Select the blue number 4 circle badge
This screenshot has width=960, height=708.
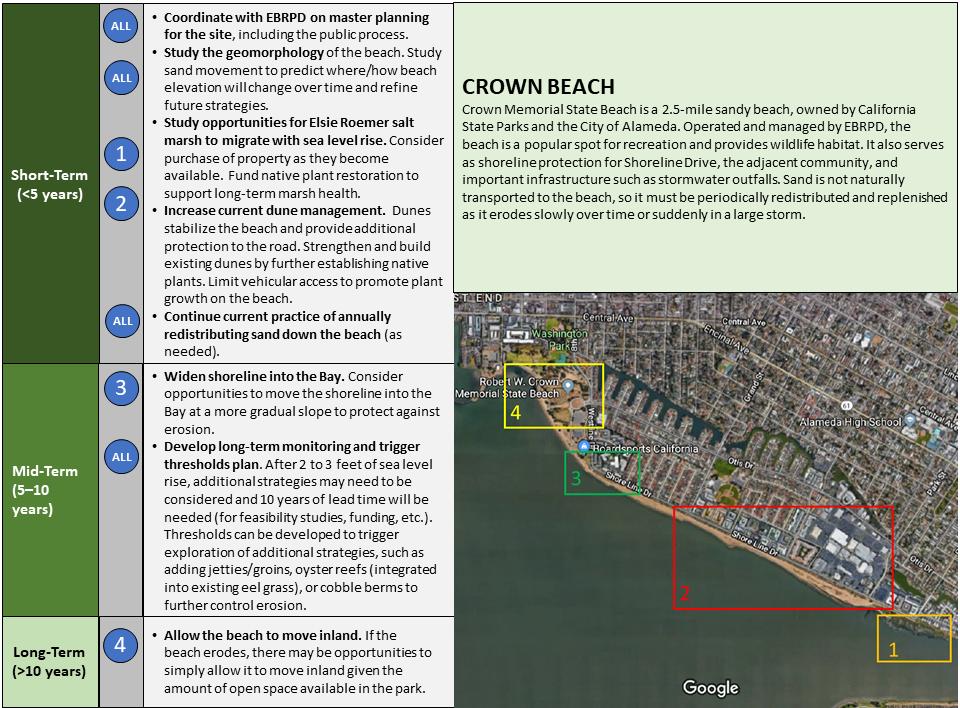point(120,645)
